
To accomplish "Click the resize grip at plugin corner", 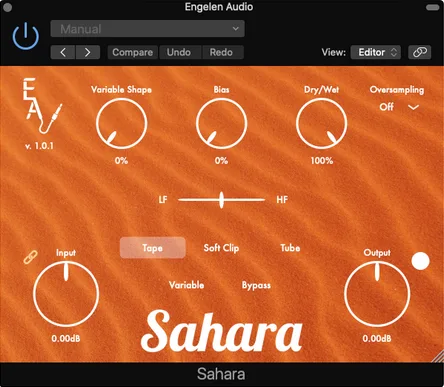I will point(437,356).
